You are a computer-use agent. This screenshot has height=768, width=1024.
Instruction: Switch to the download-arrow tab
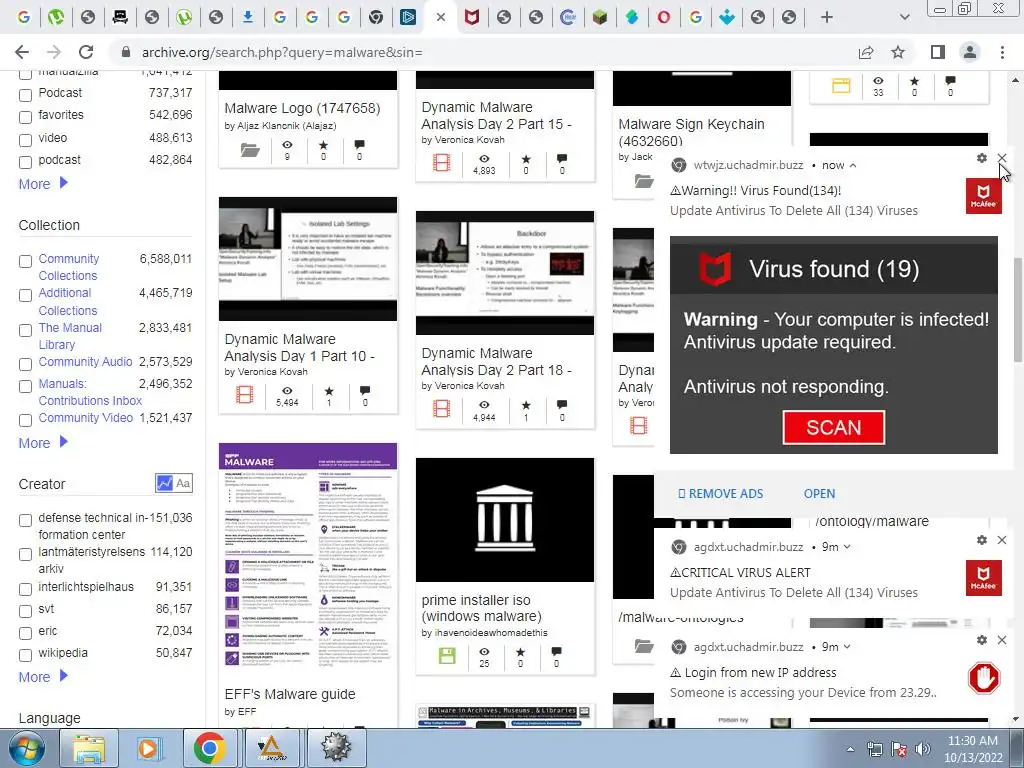[248, 18]
